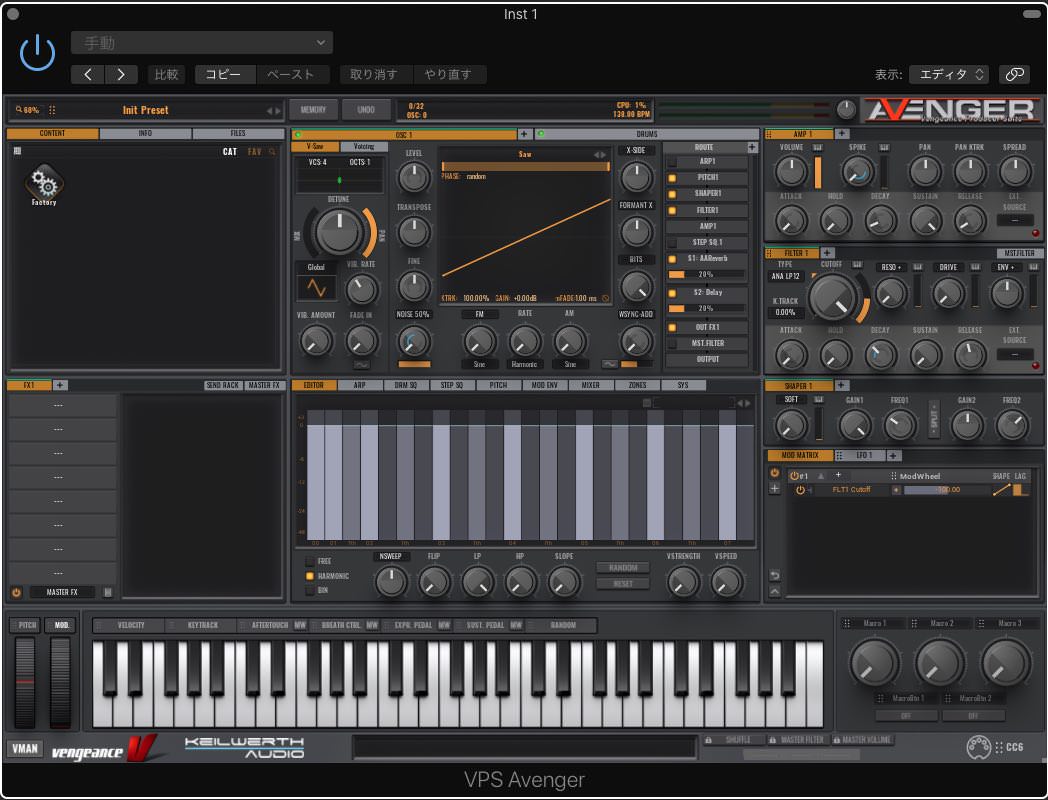Click the RANDOM button
The height and width of the screenshot is (800, 1048).
pyautogui.click(x=623, y=567)
